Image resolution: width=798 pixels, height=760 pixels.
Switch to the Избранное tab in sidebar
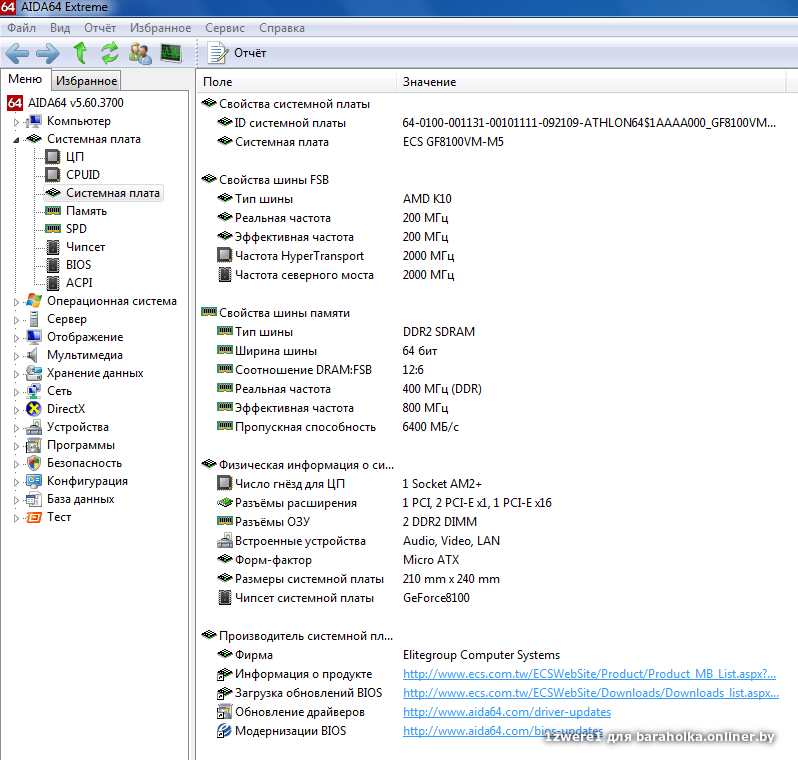(87, 81)
